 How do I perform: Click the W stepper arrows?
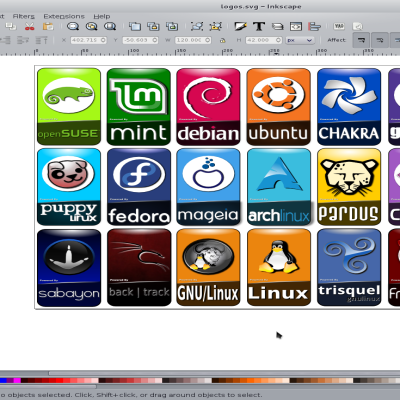pyautogui.click(x=208, y=40)
